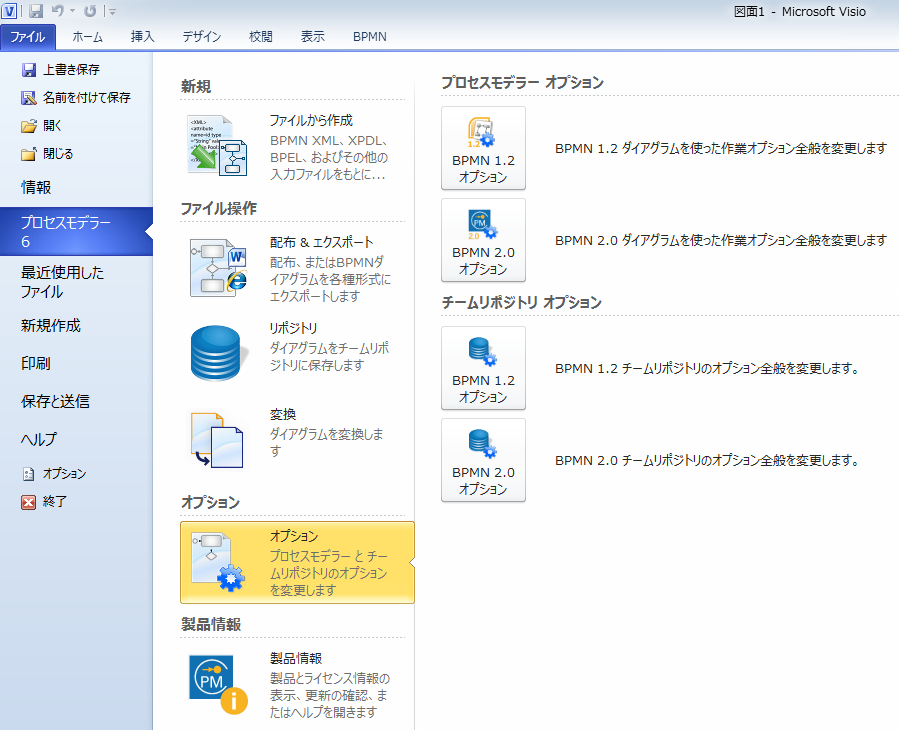Switch to the 挿入 tab
Image resolution: width=899 pixels, height=730 pixels.
pos(142,37)
